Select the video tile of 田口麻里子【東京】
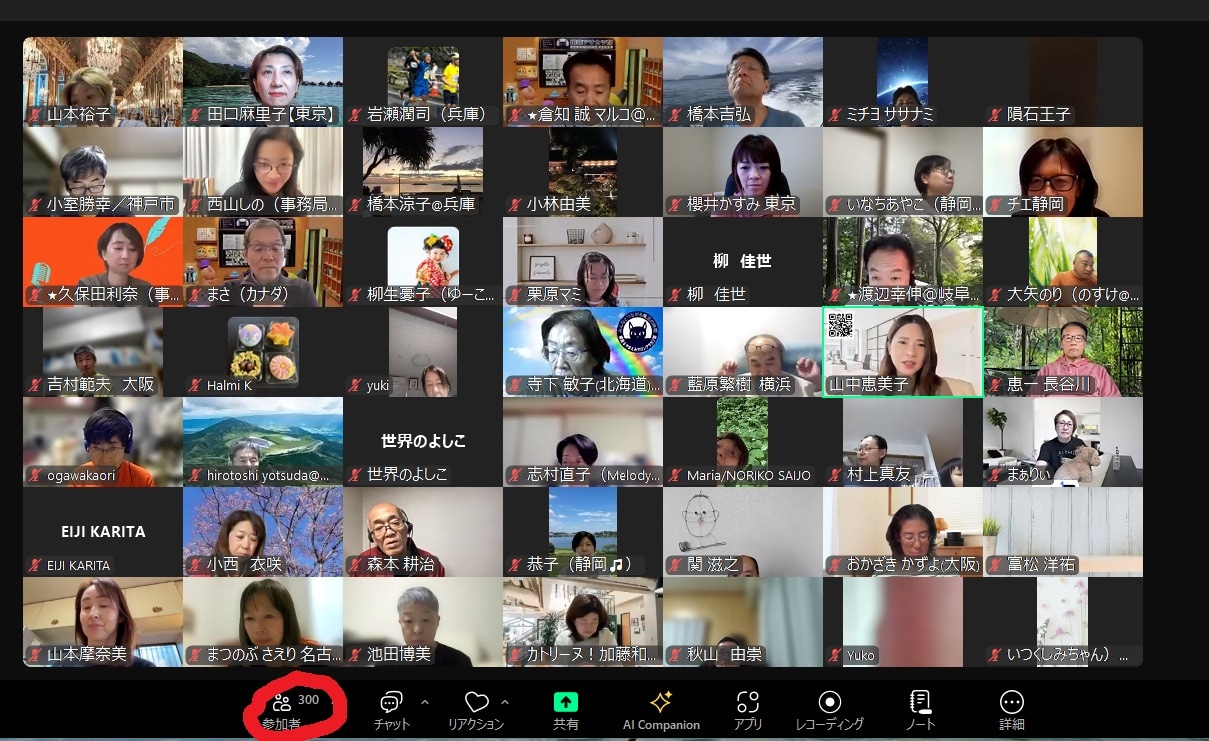Image resolution: width=1209 pixels, height=741 pixels. tap(263, 80)
